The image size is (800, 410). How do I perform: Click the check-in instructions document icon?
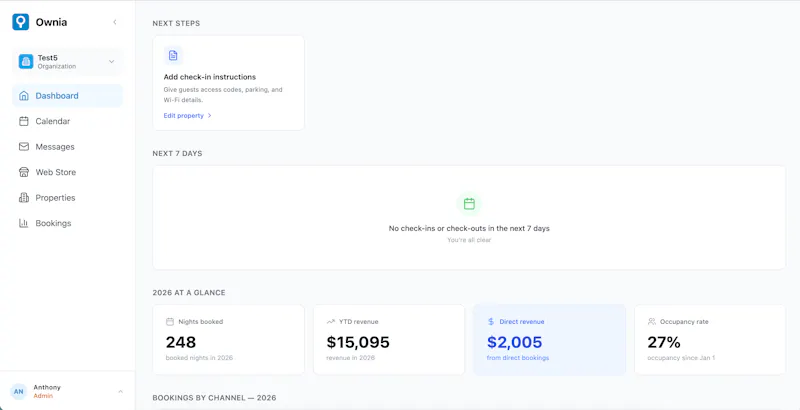coord(173,55)
